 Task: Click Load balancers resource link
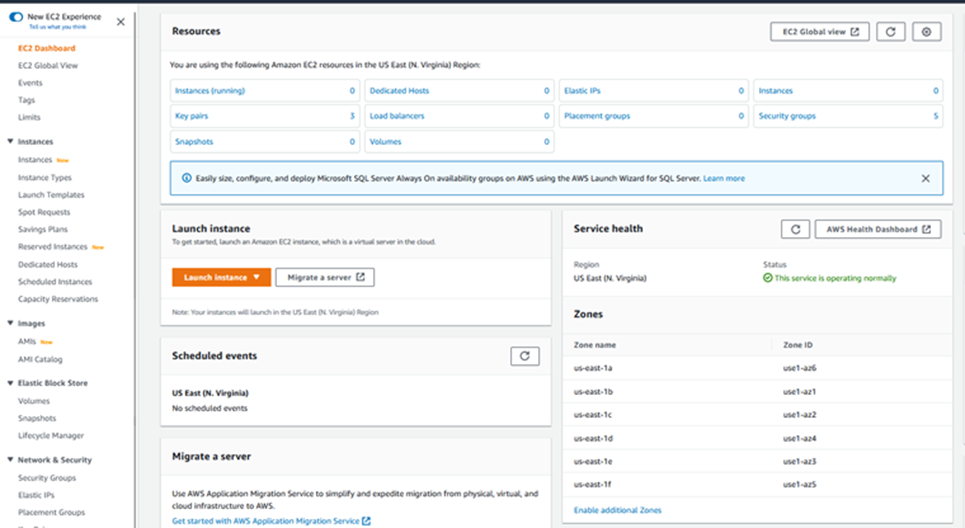pyautogui.click(x=397, y=116)
